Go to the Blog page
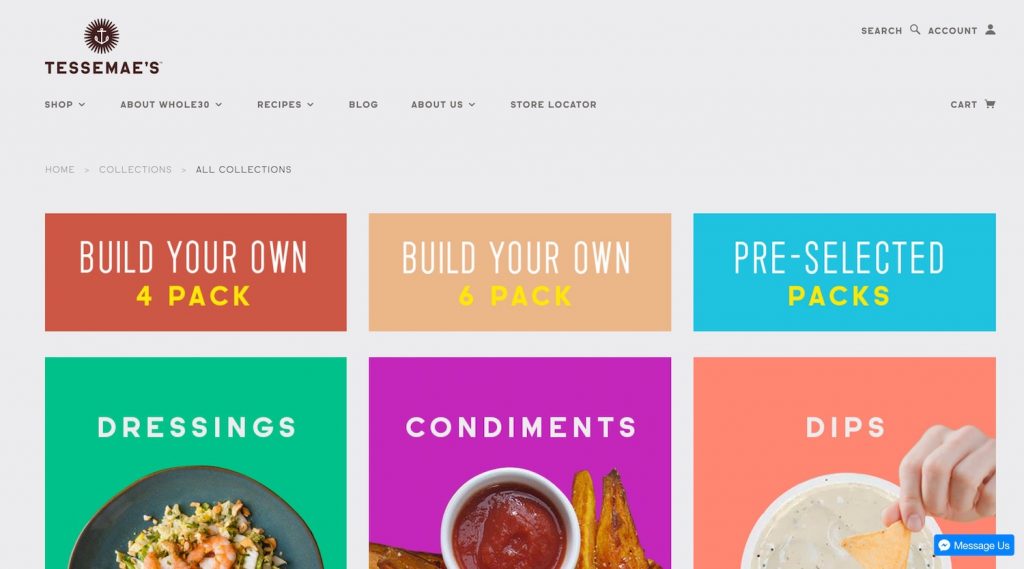1024x569 pixels. (363, 105)
